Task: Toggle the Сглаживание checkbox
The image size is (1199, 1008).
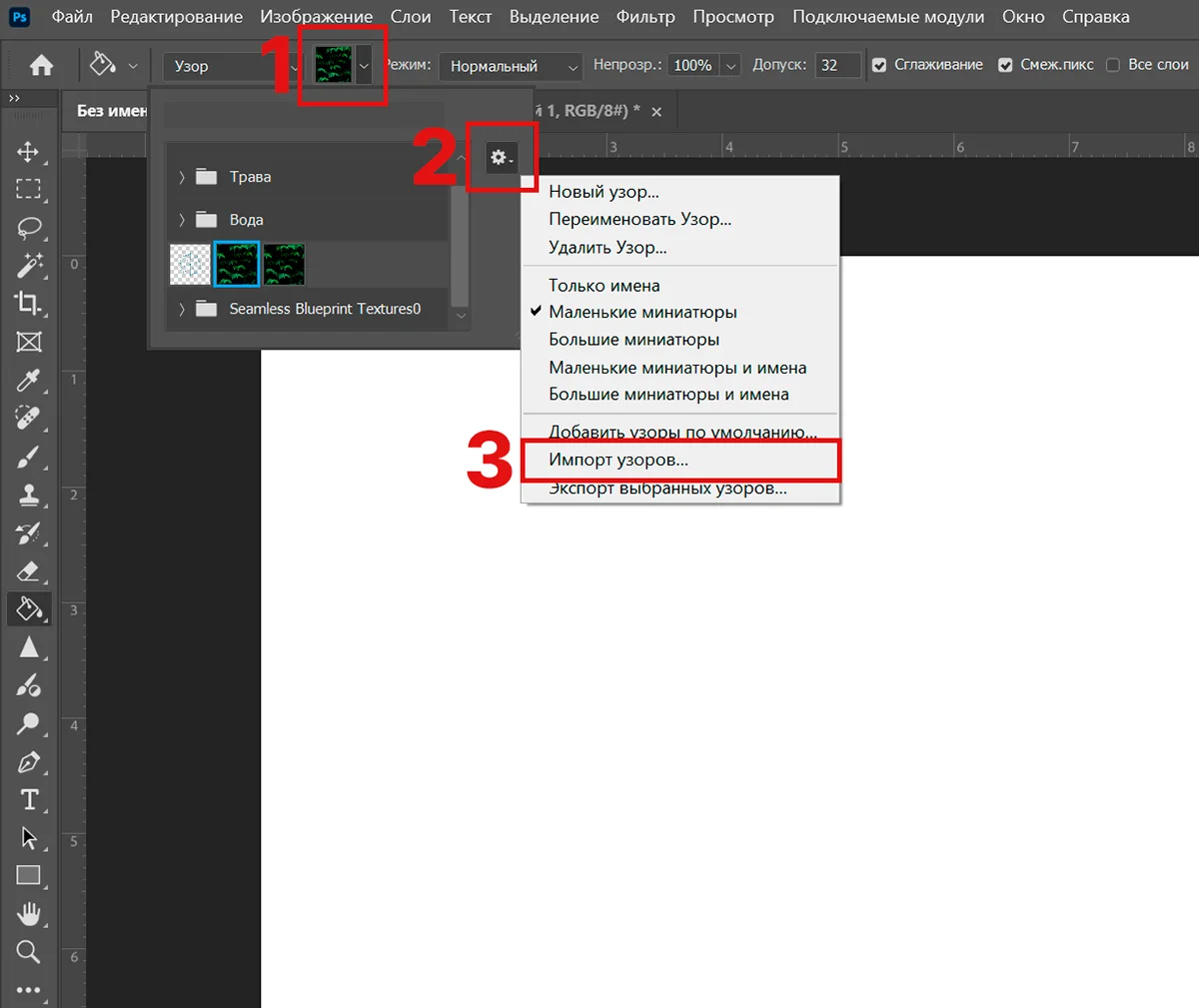Action: pos(879,65)
